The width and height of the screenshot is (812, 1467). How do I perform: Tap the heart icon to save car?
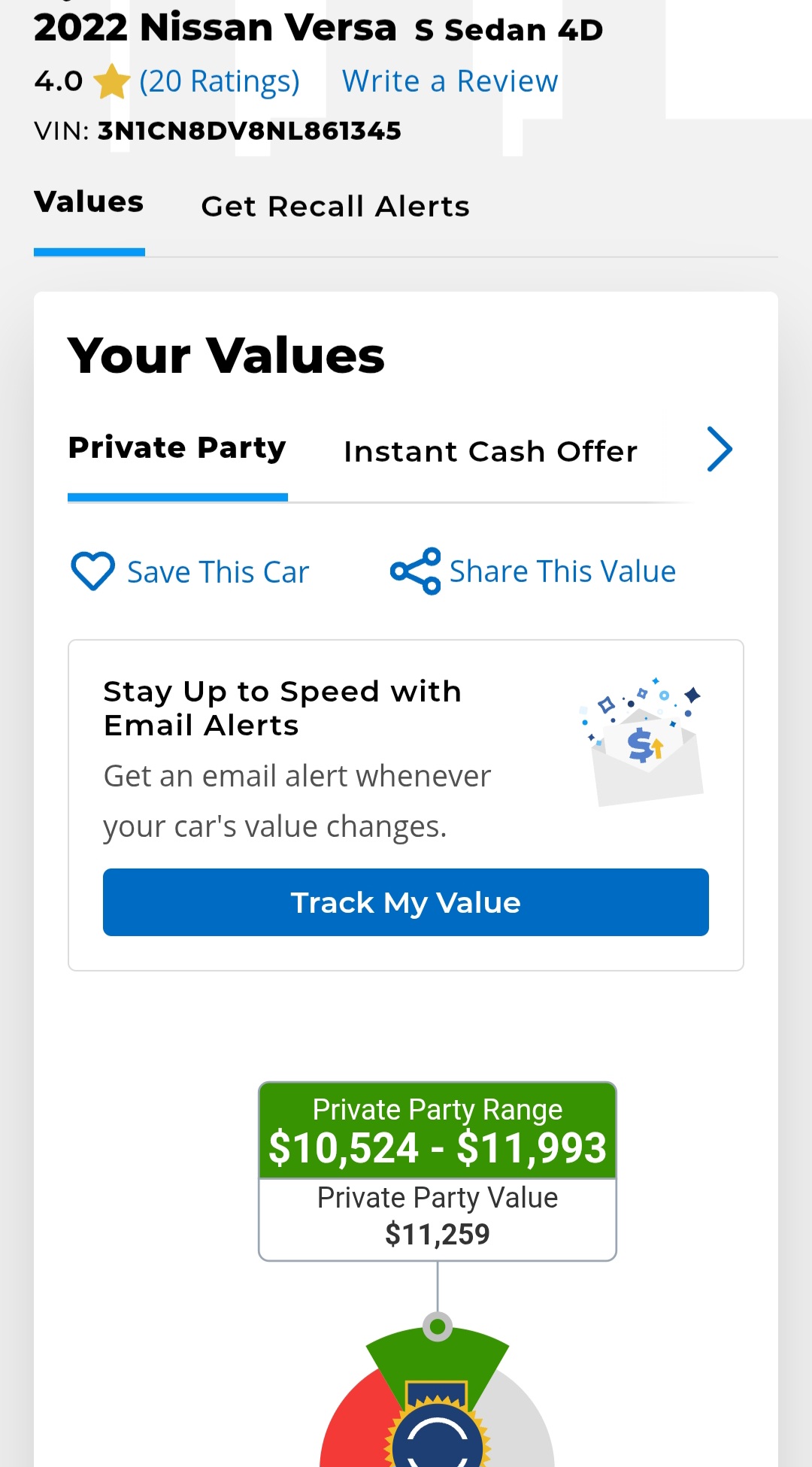[92, 571]
